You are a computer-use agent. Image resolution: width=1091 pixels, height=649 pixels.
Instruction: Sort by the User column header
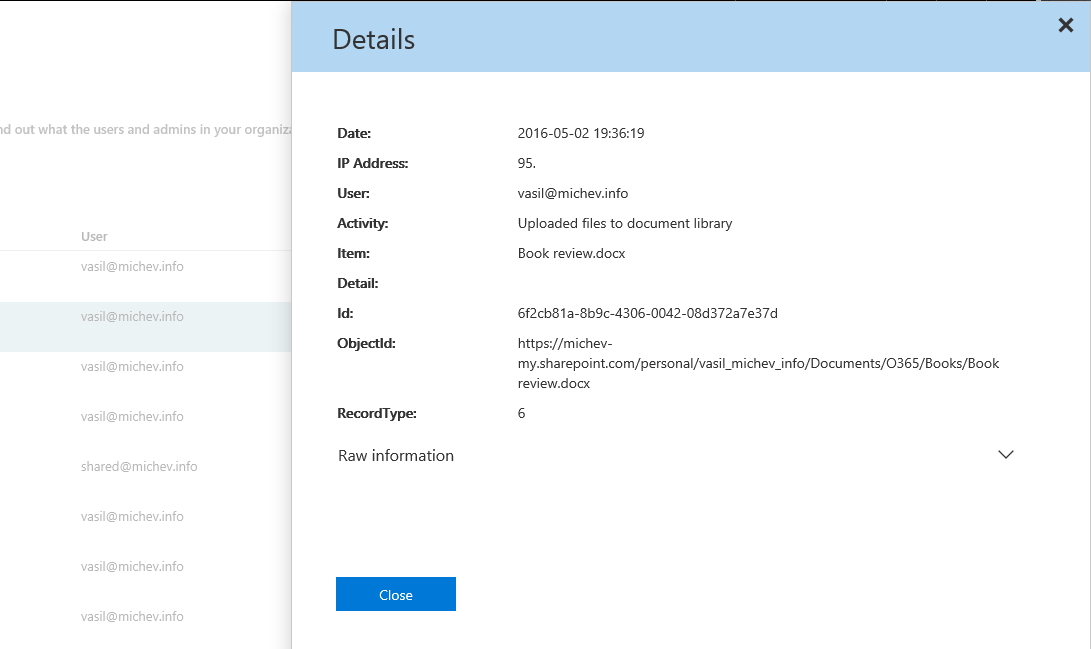tap(94, 236)
